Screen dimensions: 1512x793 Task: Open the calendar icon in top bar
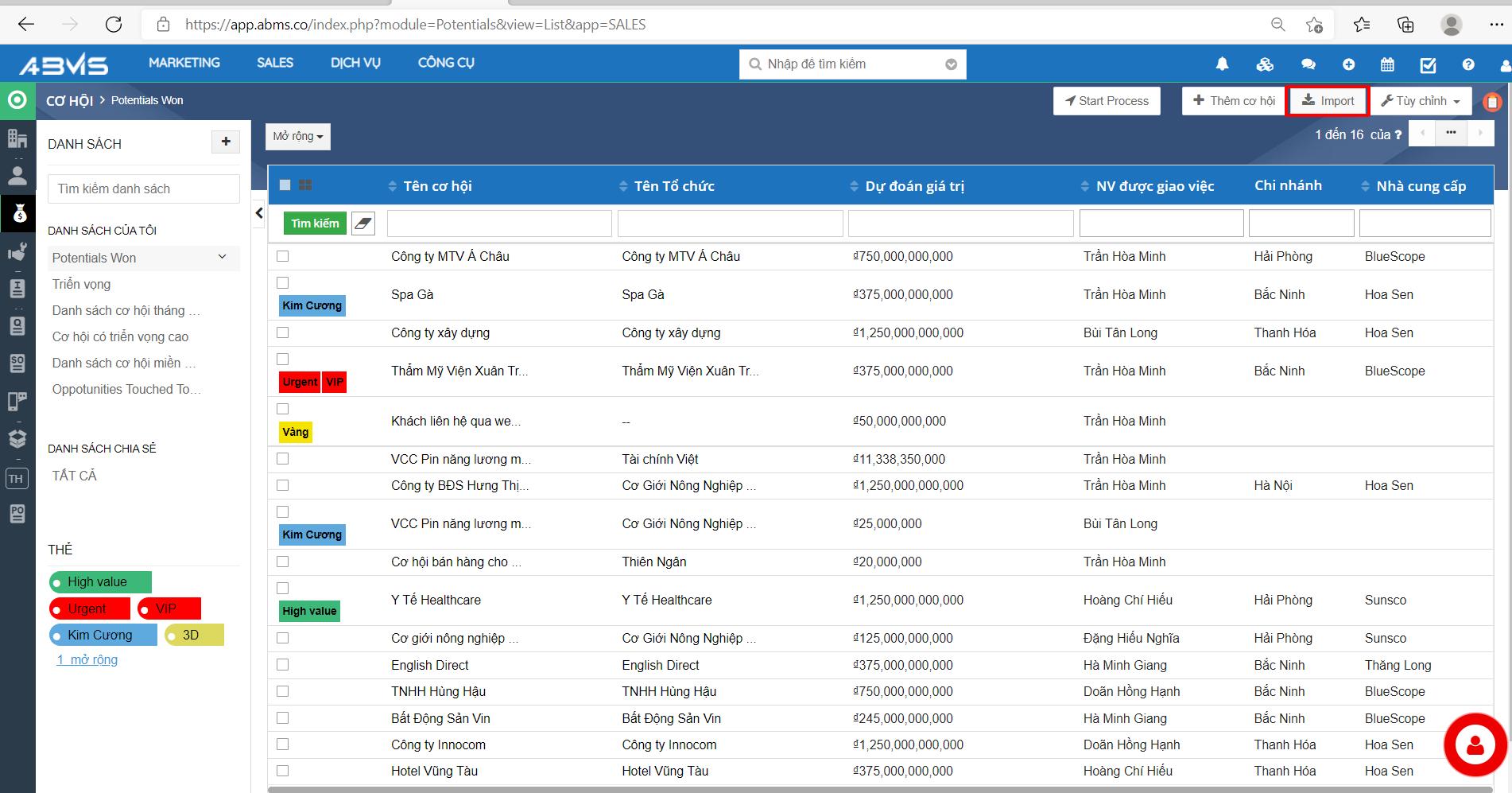point(1387,64)
